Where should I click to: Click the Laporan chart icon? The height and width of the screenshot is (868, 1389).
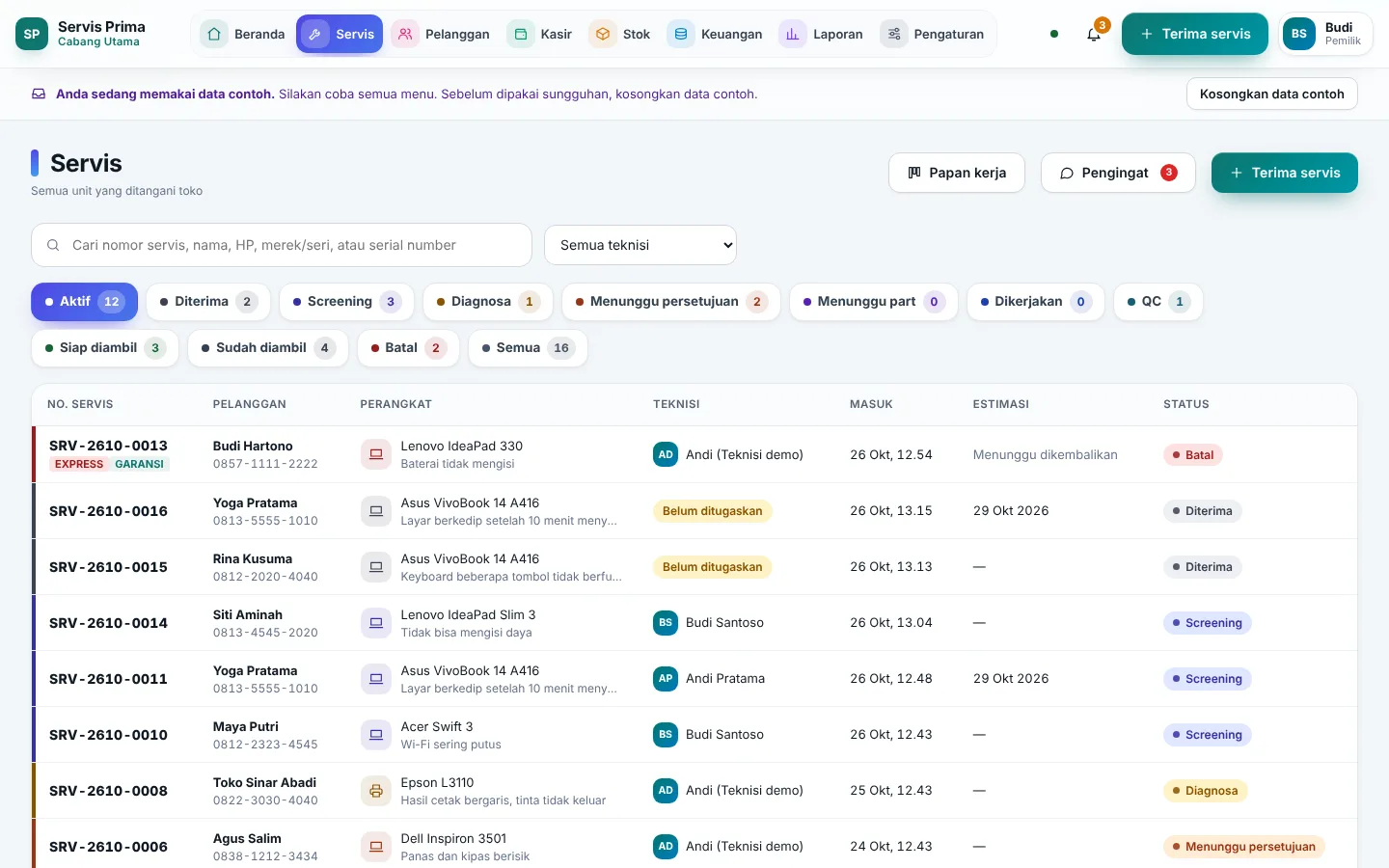click(793, 34)
